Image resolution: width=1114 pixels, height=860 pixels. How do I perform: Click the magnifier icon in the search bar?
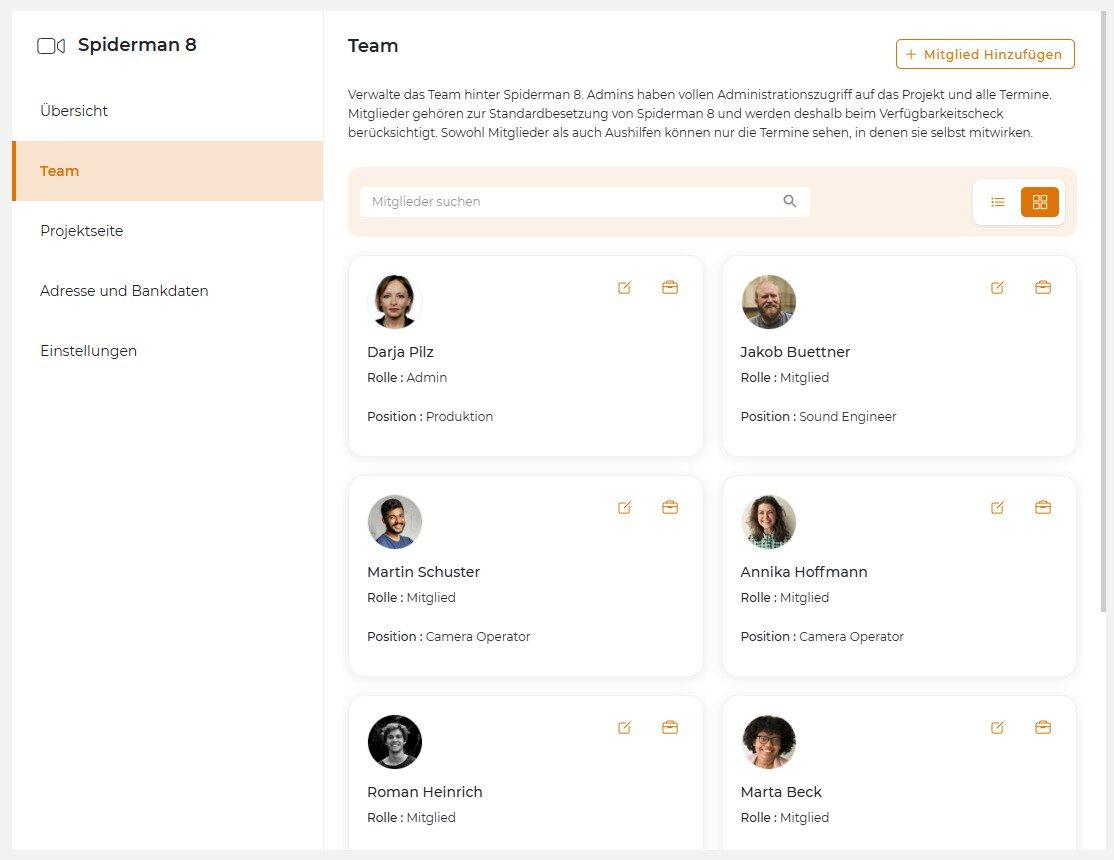click(790, 201)
